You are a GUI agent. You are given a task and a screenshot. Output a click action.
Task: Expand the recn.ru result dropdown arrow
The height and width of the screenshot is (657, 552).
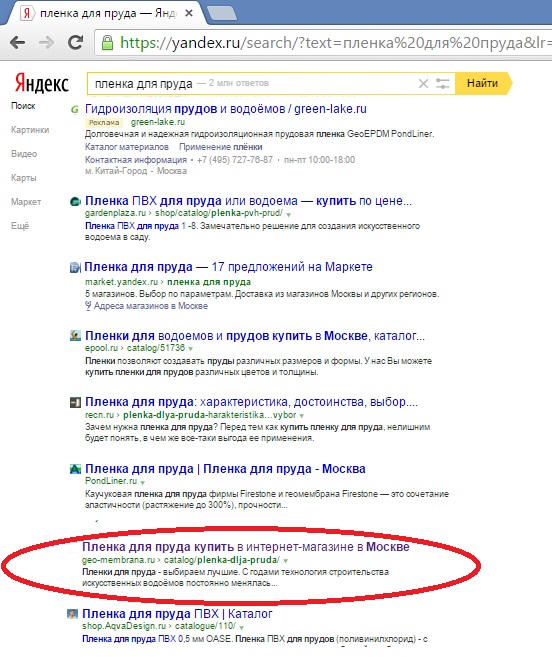tap(301, 416)
